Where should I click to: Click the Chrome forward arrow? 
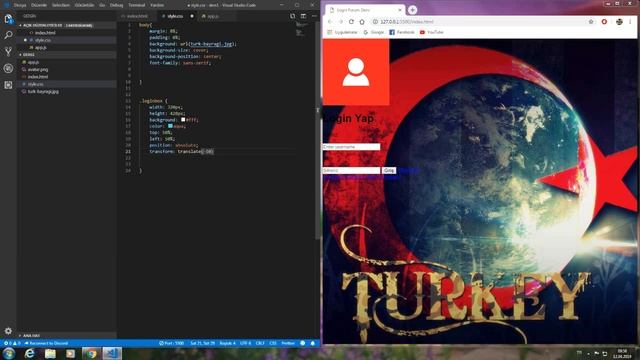coord(340,22)
